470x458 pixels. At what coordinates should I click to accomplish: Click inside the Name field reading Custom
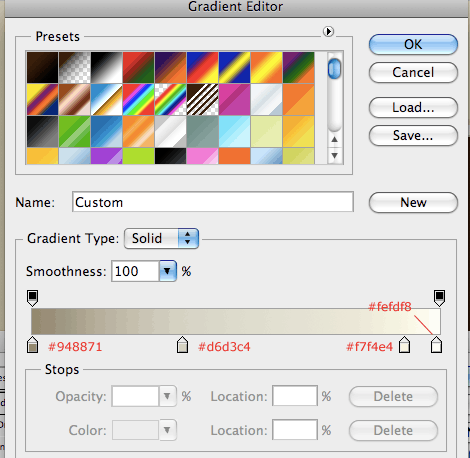point(213,202)
